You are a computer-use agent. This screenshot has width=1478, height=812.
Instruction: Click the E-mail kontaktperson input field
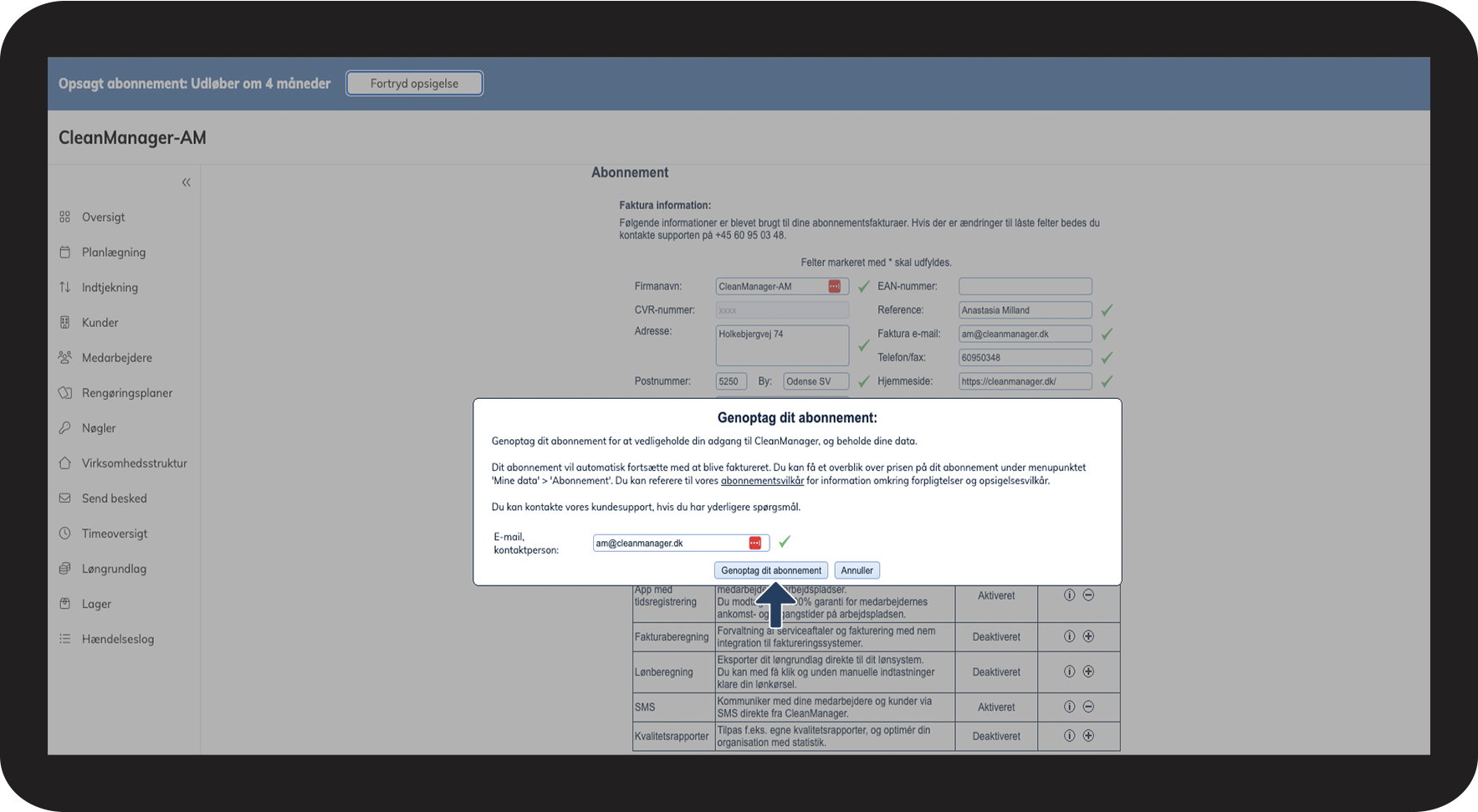(x=681, y=543)
